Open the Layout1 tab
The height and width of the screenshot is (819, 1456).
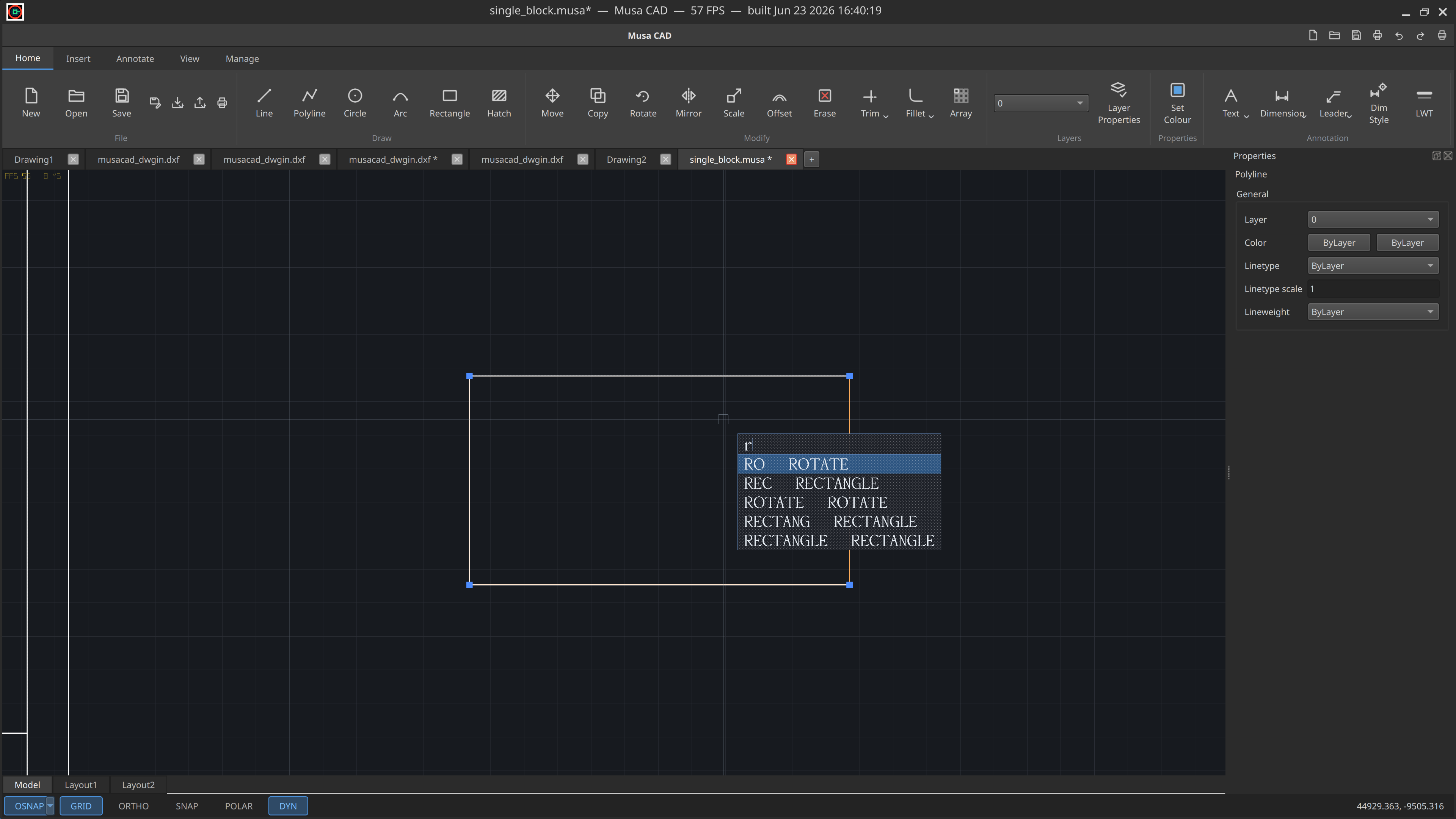80,784
